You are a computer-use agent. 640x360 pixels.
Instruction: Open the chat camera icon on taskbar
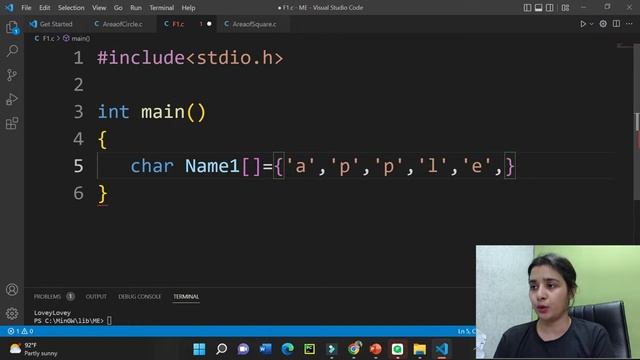point(243,349)
